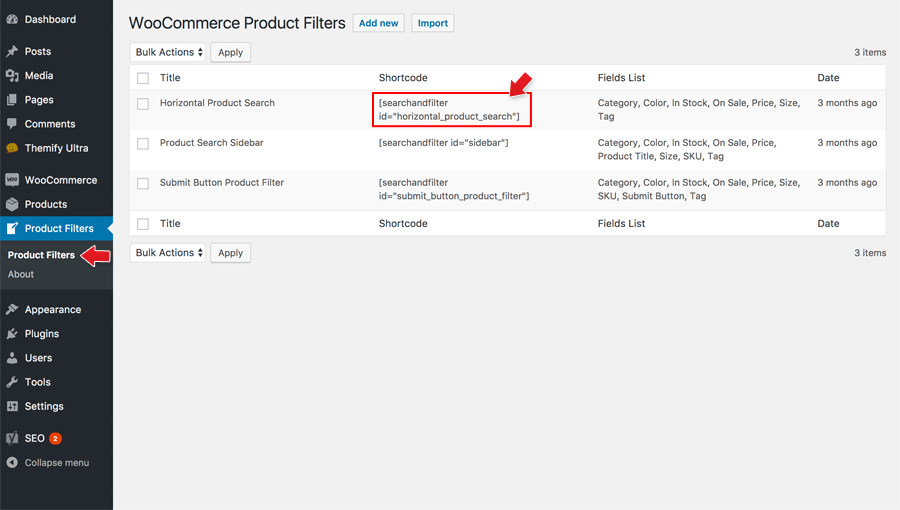Click the Import button
Image resolution: width=900 pixels, height=510 pixels.
[x=433, y=23]
